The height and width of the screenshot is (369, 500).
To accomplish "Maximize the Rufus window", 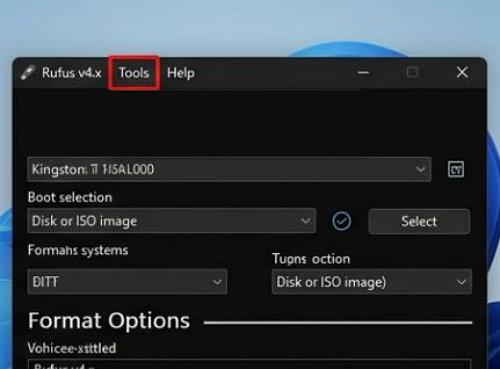I will point(412,72).
